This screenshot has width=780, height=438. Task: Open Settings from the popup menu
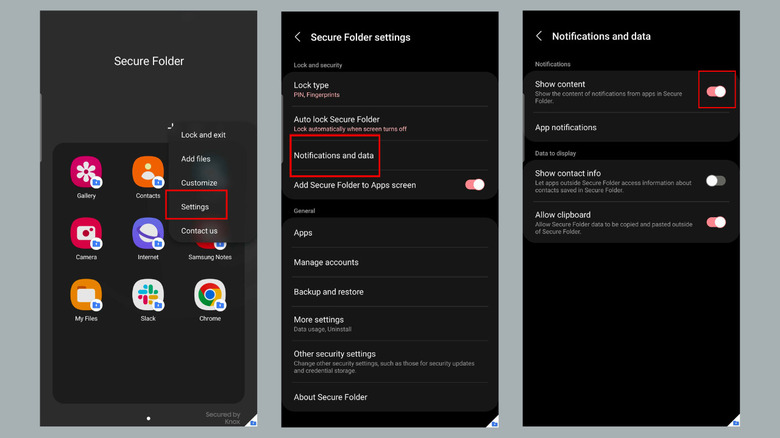(195, 207)
